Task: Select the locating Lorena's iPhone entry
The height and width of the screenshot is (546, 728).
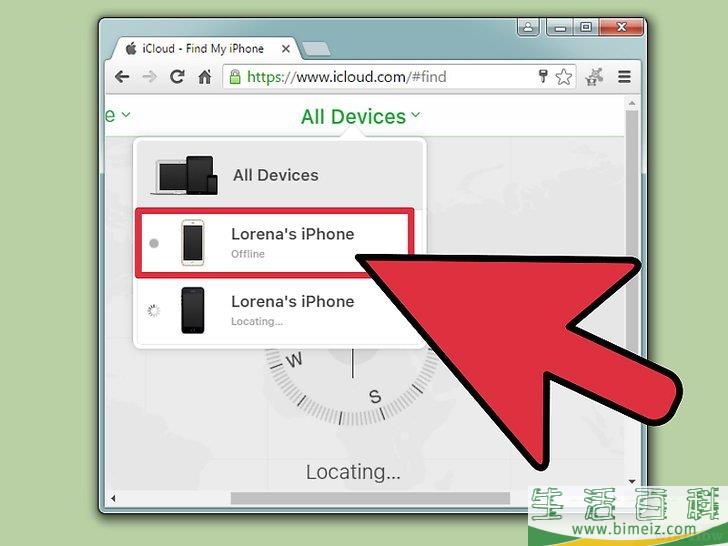Action: click(280, 310)
